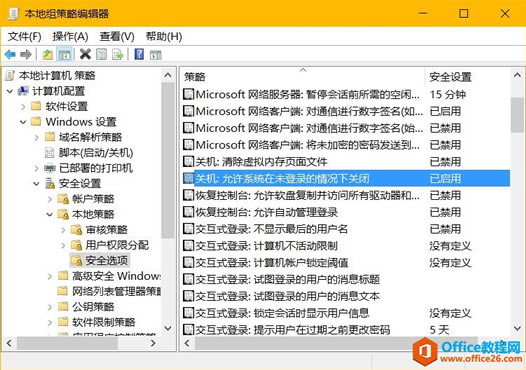
Task: Click policy icon for 关机: 清除虚拟内存页面文件
Action: 188,162
